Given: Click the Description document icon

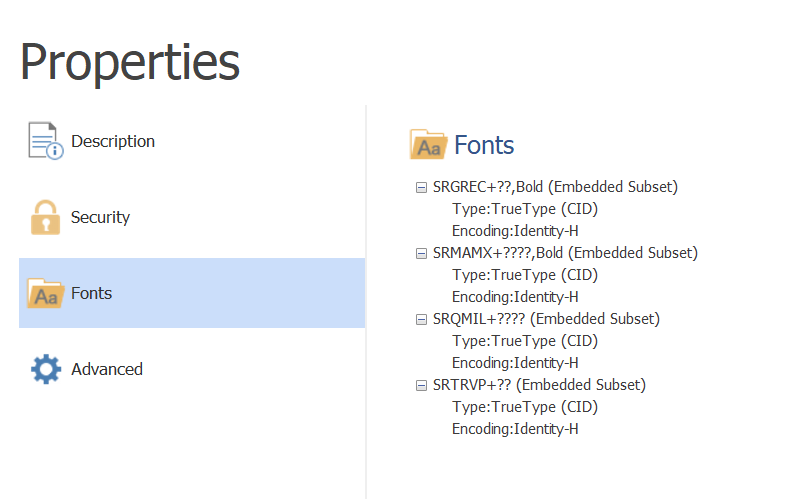Looking at the screenshot, I should 46,141.
